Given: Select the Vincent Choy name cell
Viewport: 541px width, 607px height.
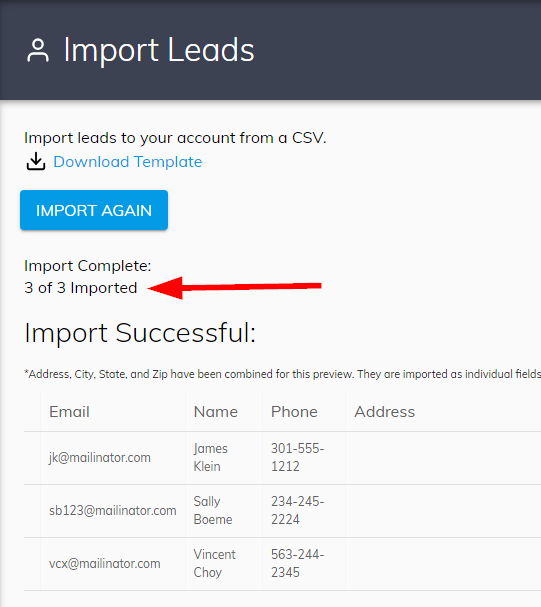Looking at the screenshot, I should pyautogui.click(x=214, y=564).
